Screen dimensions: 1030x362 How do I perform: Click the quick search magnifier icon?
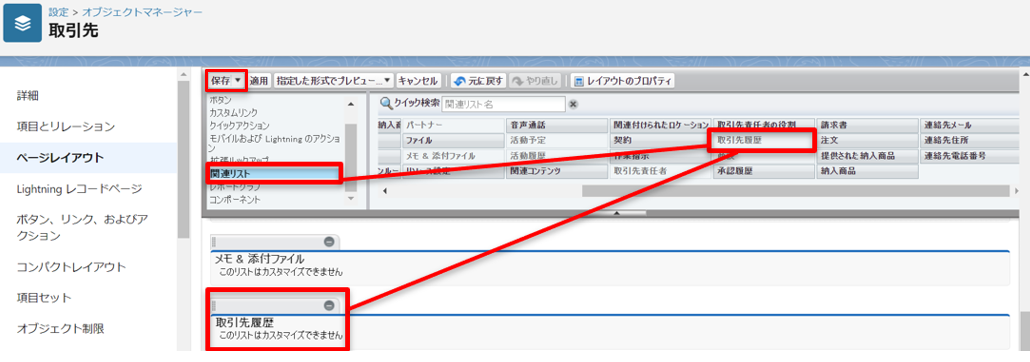[386, 104]
